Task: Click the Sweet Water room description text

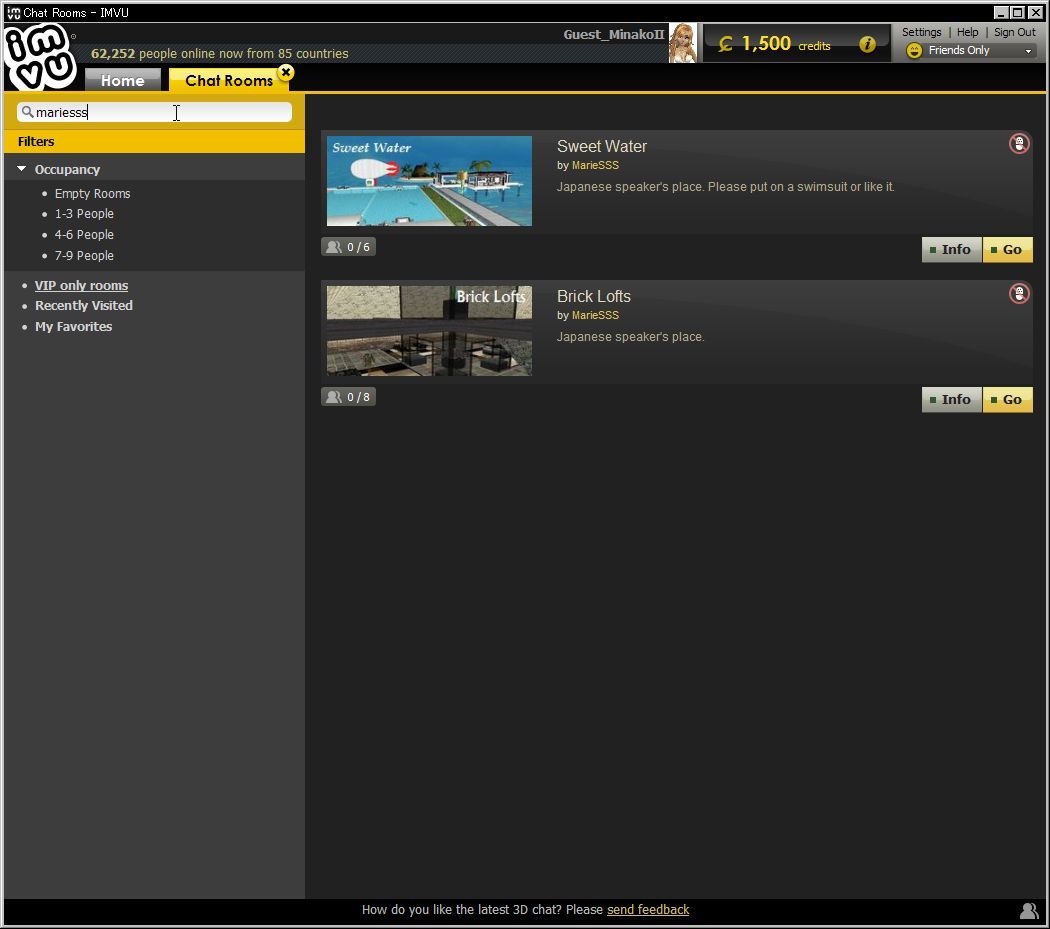Action: point(725,187)
